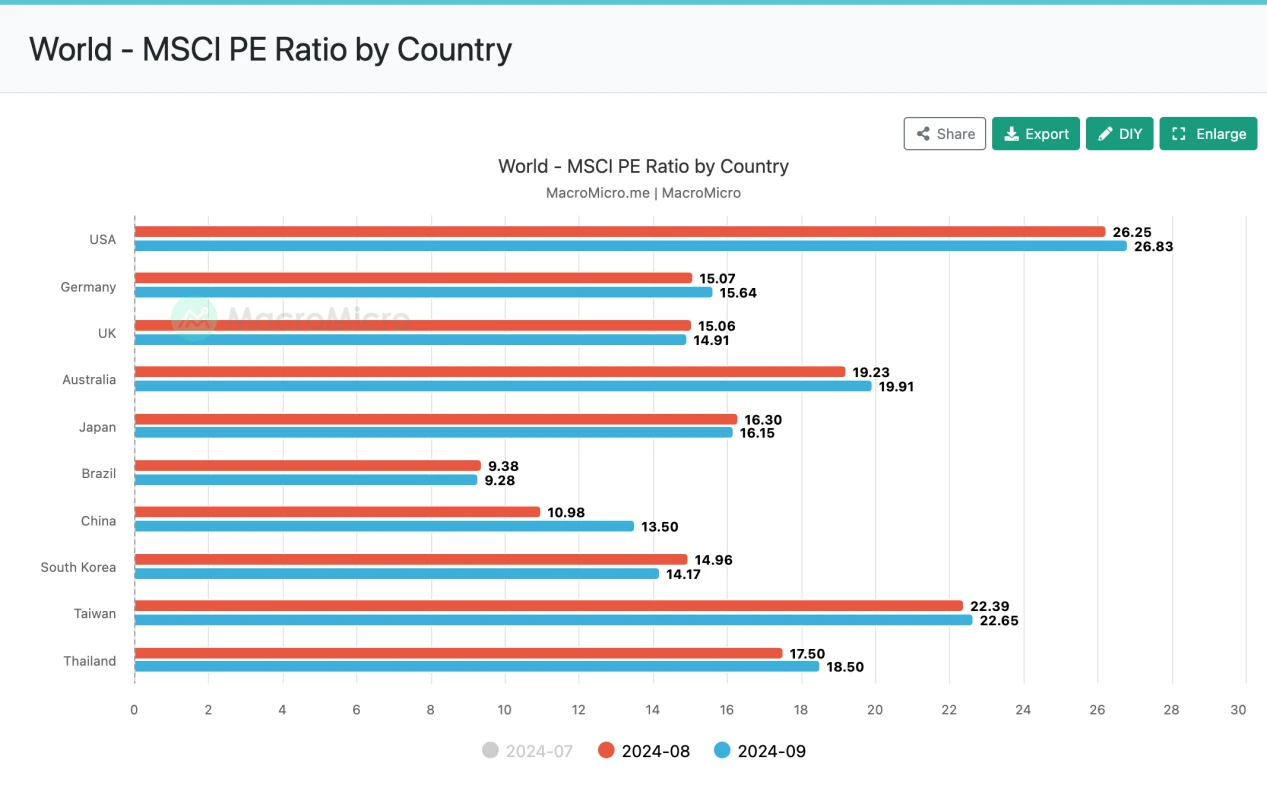Click Australia's red 19.23 bar

click(490, 372)
